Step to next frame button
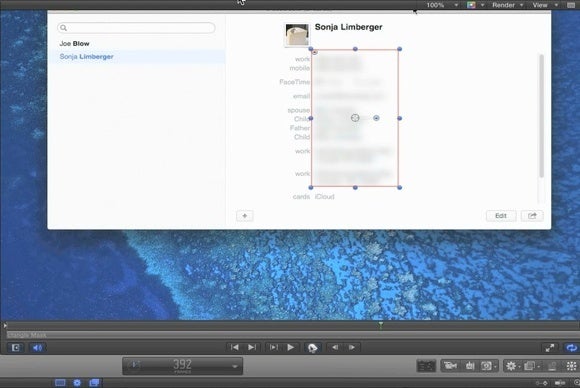This screenshot has height=388, width=580. pyautogui.click(x=352, y=347)
